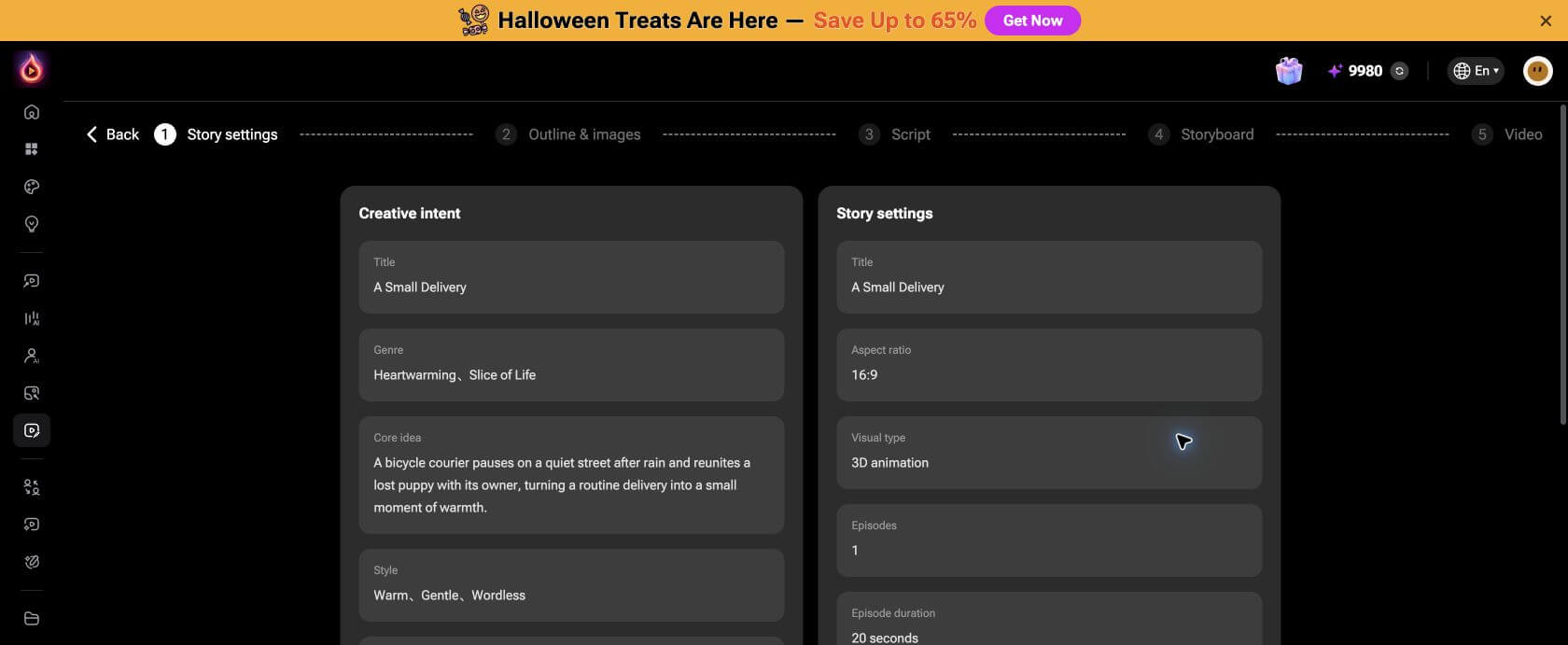Select the AI audio bars sidebar icon
Image resolution: width=1568 pixels, height=645 pixels.
(x=32, y=318)
